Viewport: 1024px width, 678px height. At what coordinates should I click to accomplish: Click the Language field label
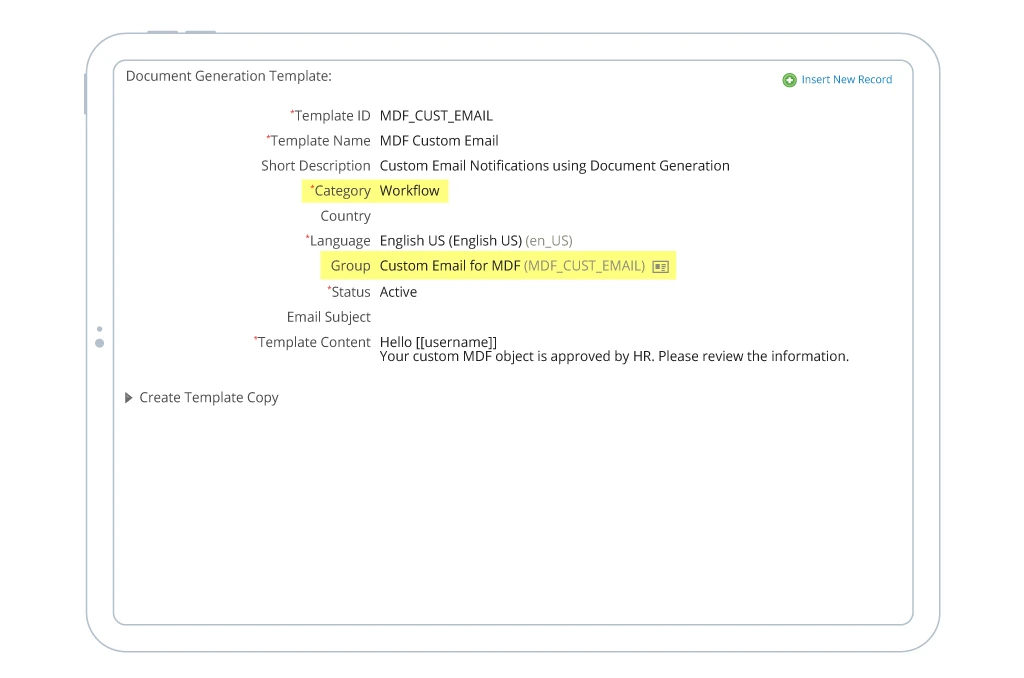point(338,240)
